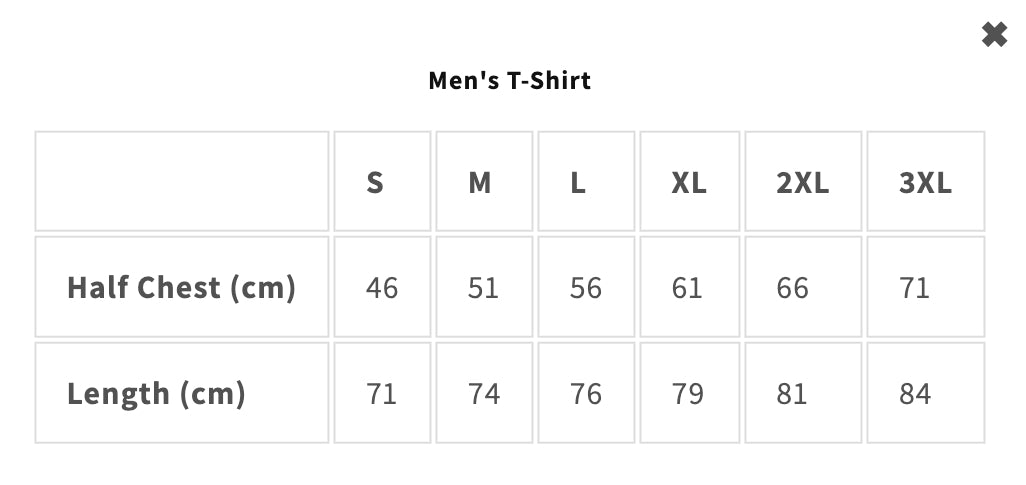The width and height of the screenshot is (1026, 485).
Task: Close the size chart popup
Action: coord(994,35)
